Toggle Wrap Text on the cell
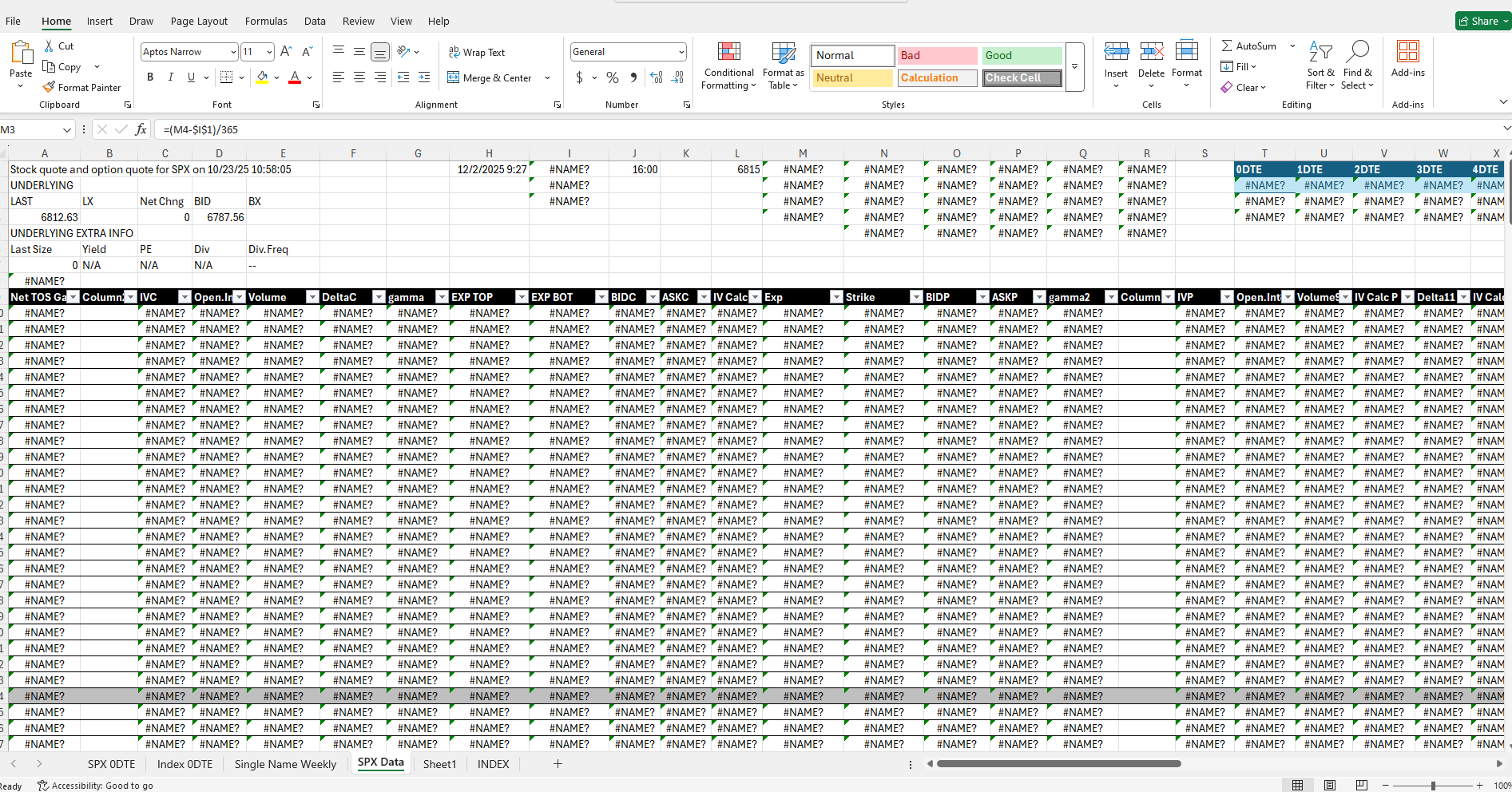 (477, 52)
